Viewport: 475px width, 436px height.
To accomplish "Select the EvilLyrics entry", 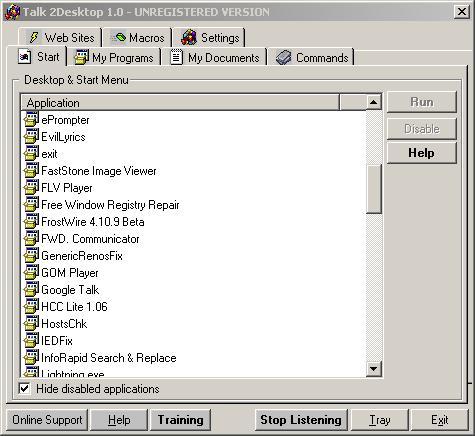I will pyautogui.click(x=63, y=137).
